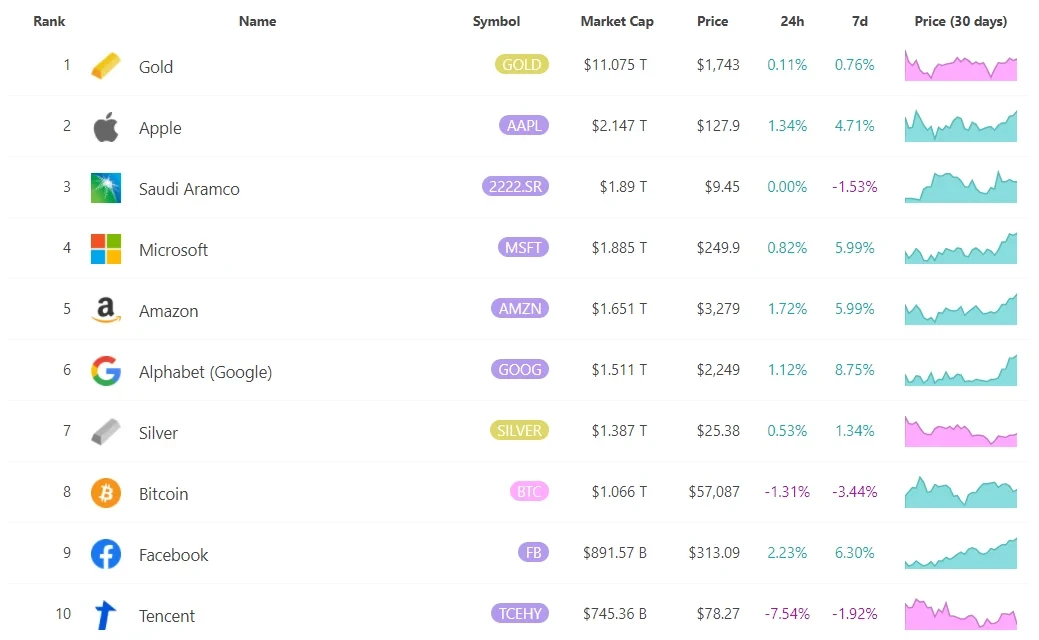Click the GOLD symbol badge

point(521,65)
